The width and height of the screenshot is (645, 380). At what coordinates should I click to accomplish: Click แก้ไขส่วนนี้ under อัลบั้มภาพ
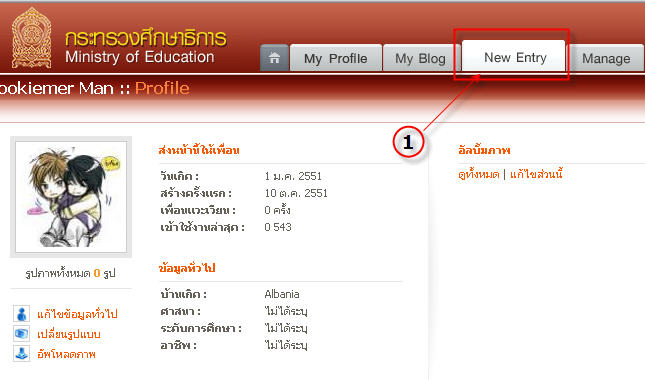coord(536,174)
